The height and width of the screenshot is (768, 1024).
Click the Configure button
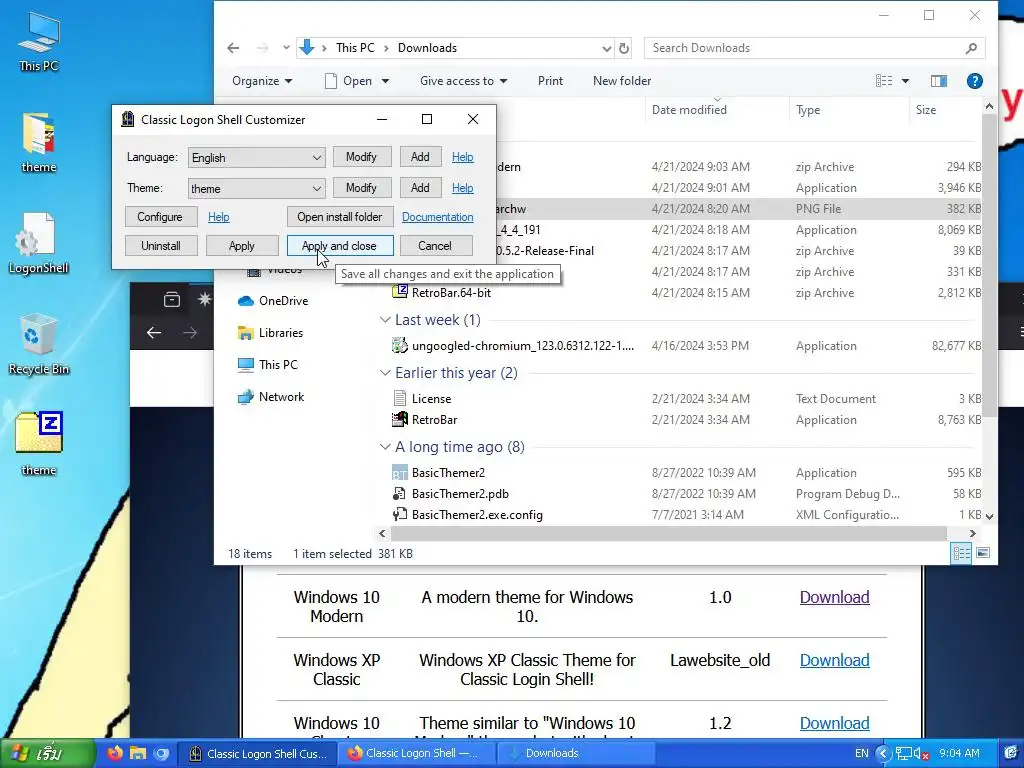(160, 217)
